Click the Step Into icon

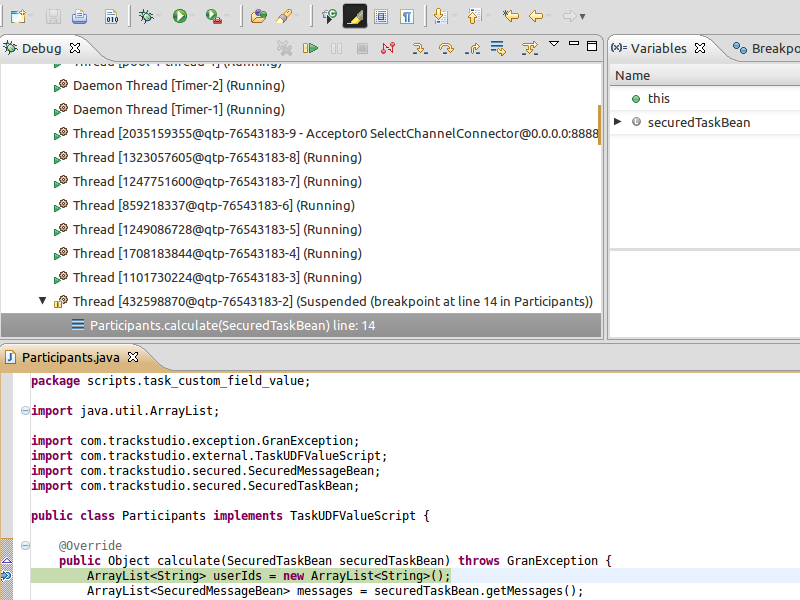(420, 48)
